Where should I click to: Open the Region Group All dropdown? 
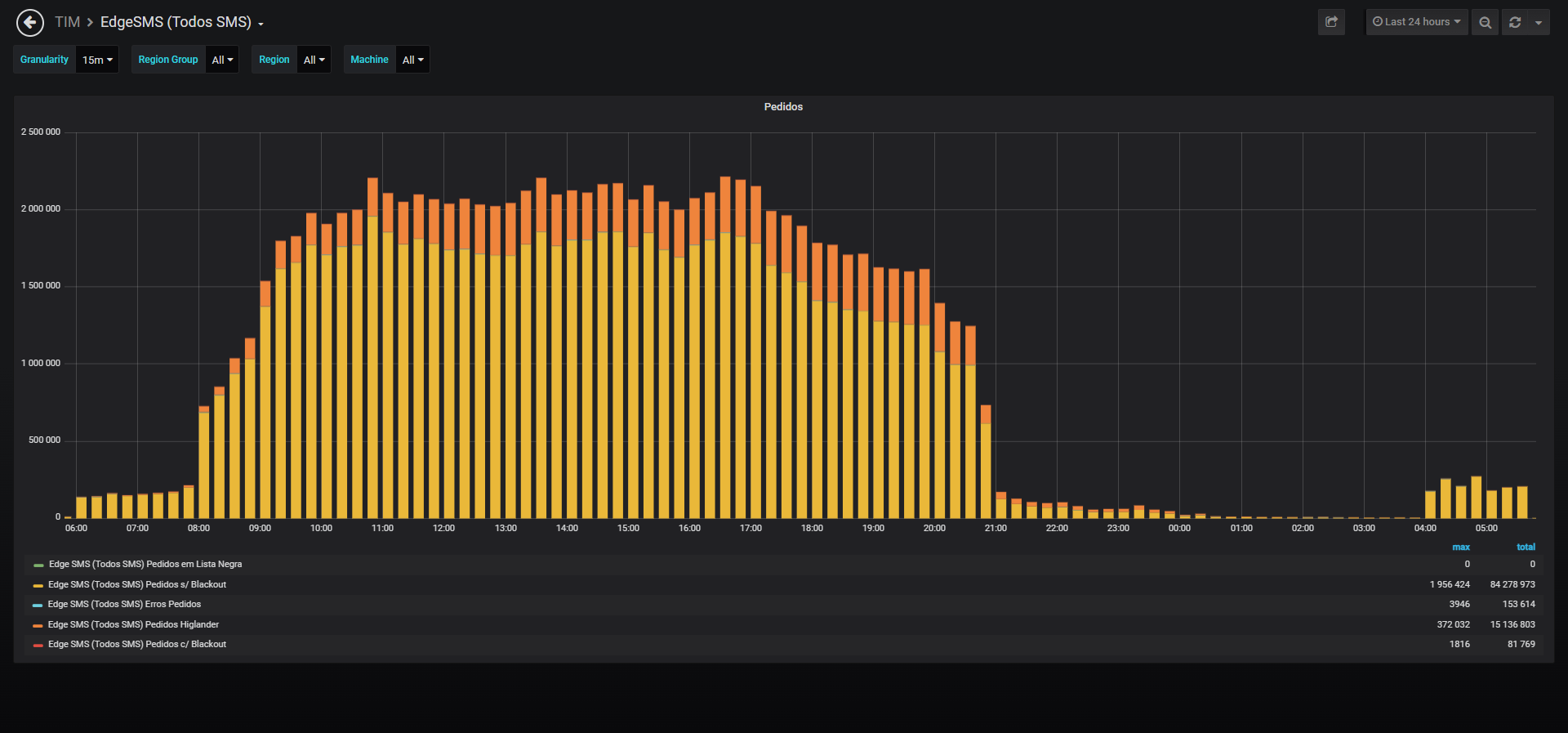(x=222, y=60)
